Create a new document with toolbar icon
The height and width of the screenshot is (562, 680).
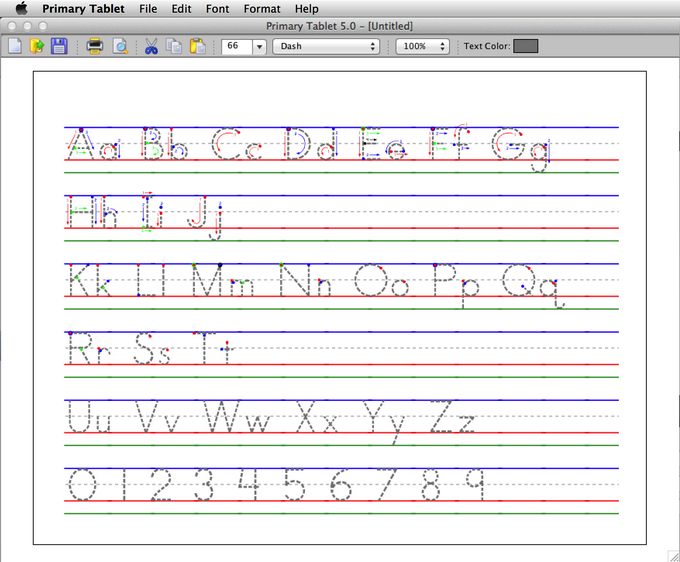[x=15, y=46]
